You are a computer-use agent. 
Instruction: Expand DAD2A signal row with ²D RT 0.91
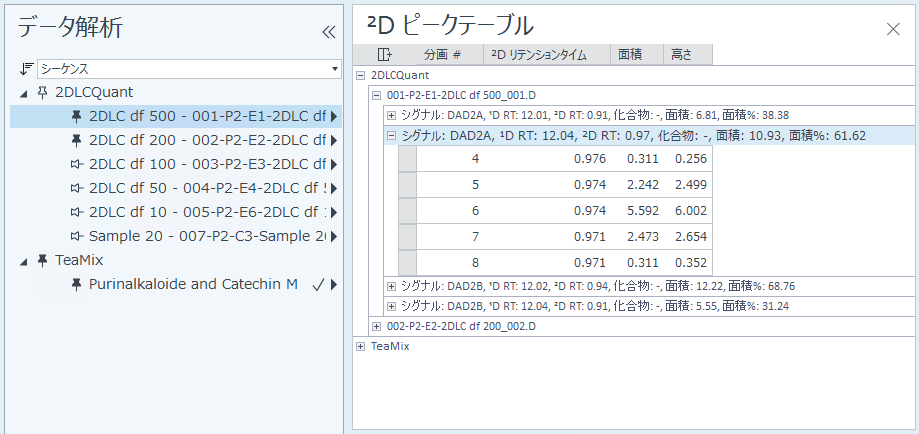click(392, 115)
